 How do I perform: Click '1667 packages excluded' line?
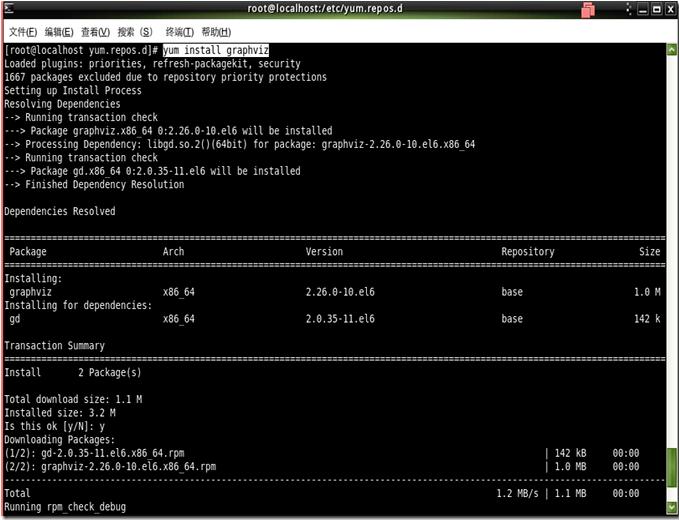165,77
